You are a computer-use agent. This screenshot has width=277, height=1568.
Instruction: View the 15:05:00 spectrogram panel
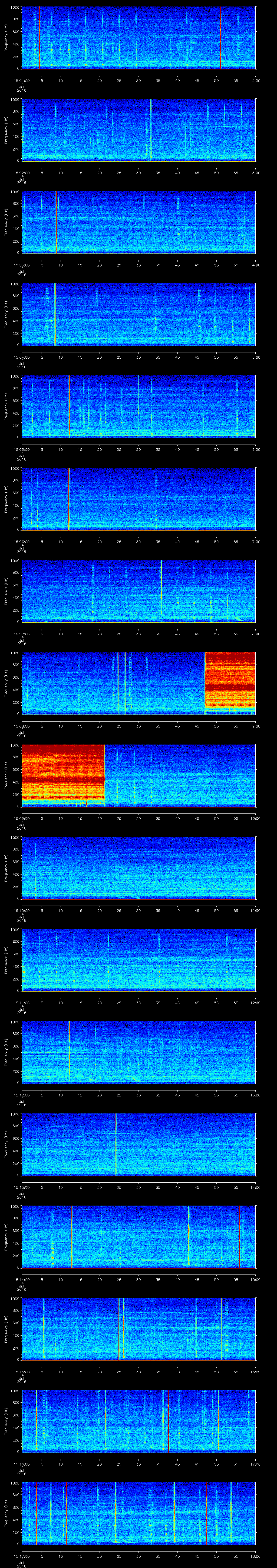pyautogui.click(x=139, y=407)
